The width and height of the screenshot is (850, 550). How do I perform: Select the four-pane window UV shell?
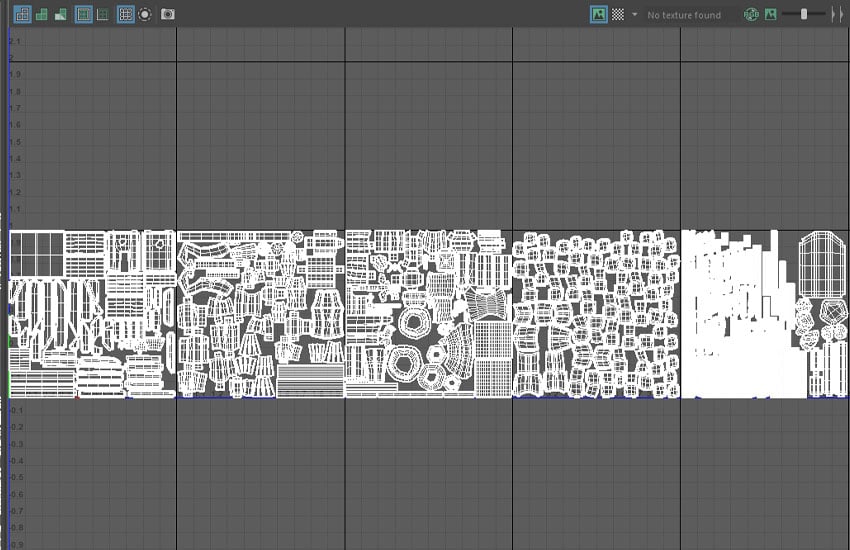(37, 254)
